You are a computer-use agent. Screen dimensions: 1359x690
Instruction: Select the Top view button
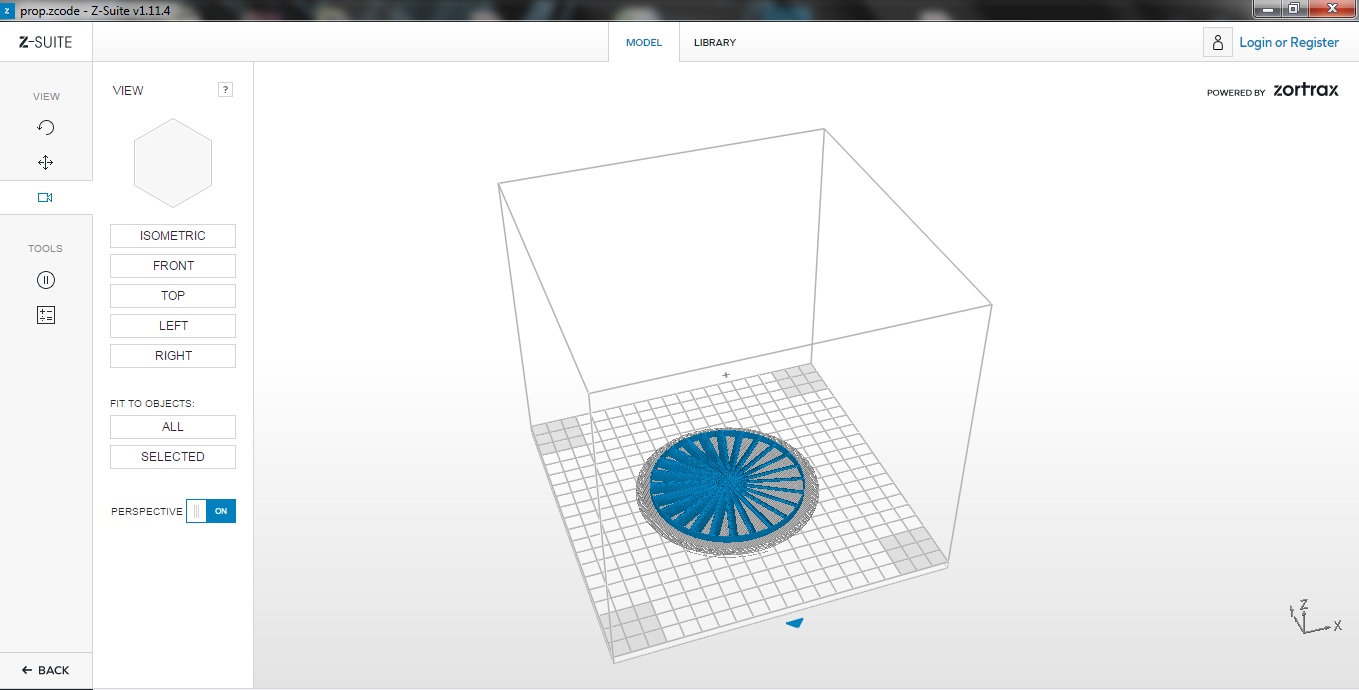pyautogui.click(x=173, y=296)
